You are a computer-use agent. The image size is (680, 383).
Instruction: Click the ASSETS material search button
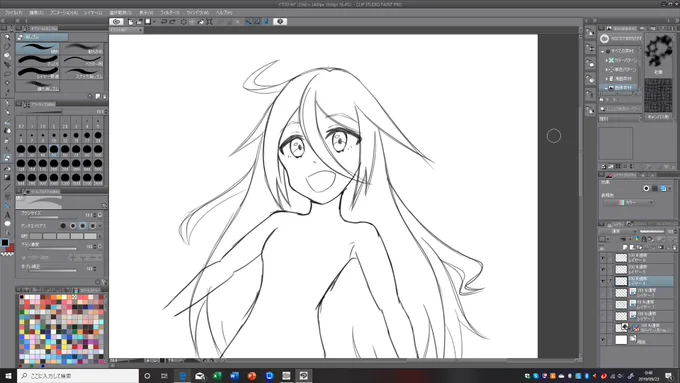click(x=620, y=39)
